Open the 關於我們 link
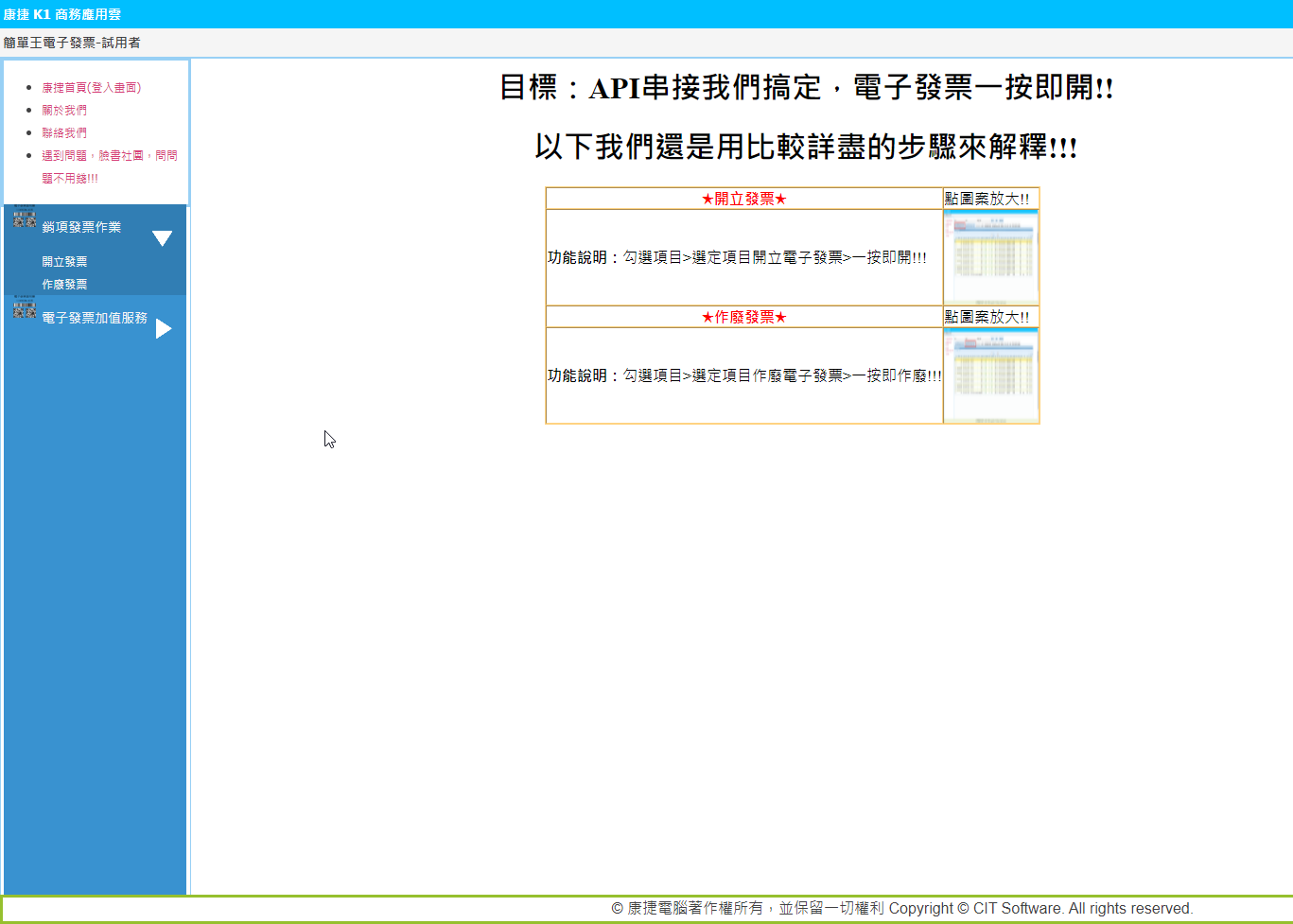The width and height of the screenshot is (1293, 924). [64, 111]
